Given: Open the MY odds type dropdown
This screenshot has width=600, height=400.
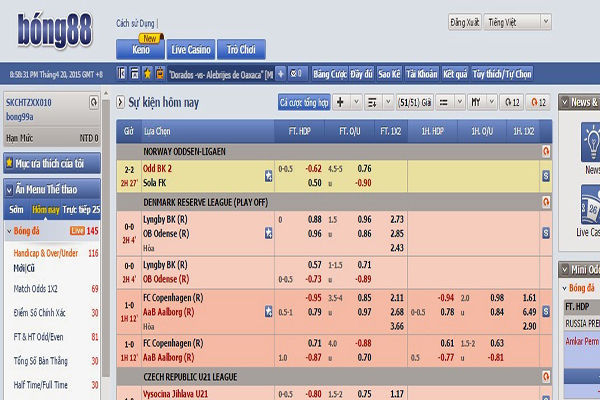Looking at the screenshot, I should tap(482, 102).
